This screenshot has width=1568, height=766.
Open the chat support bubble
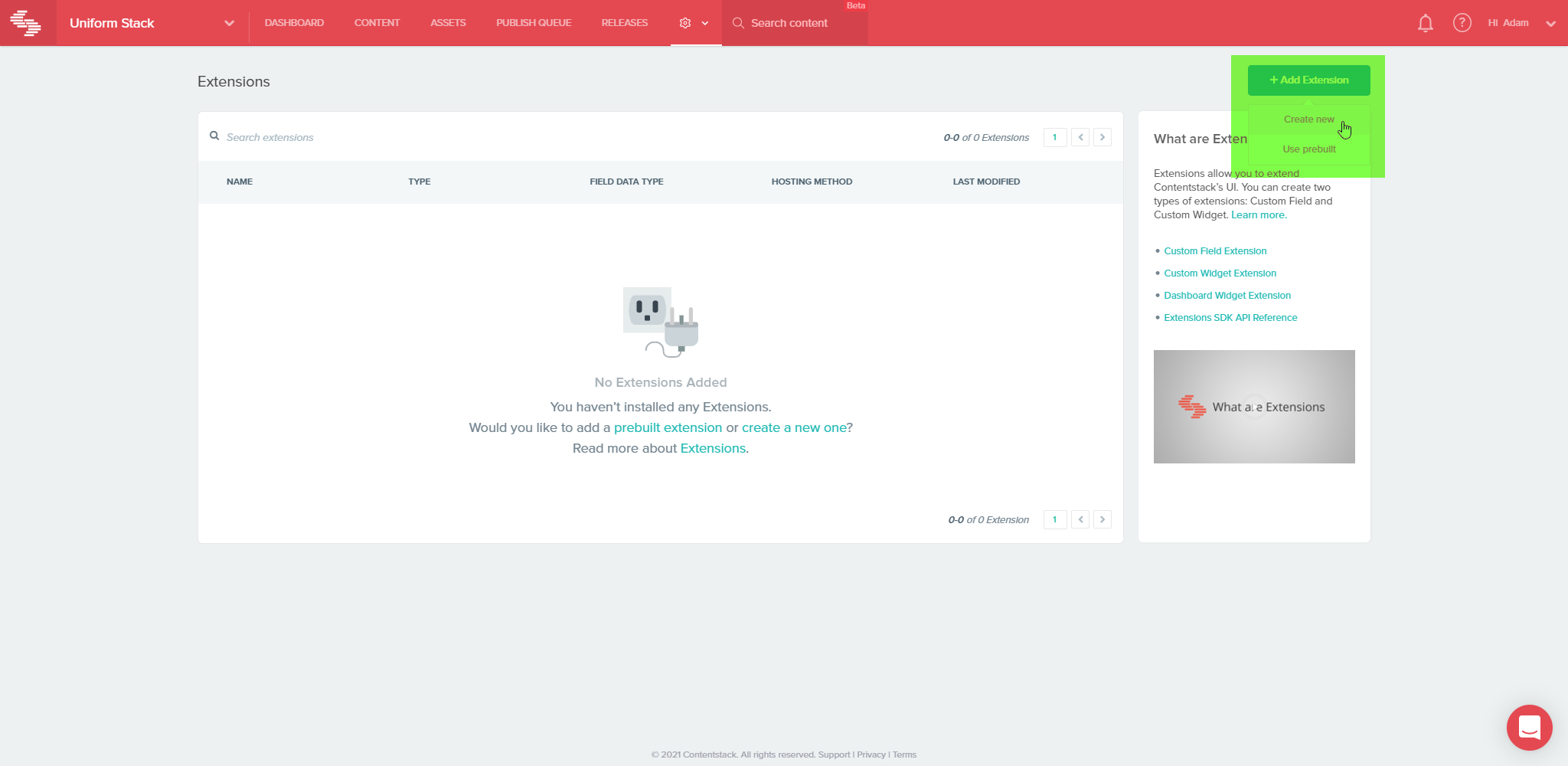click(x=1529, y=727)
